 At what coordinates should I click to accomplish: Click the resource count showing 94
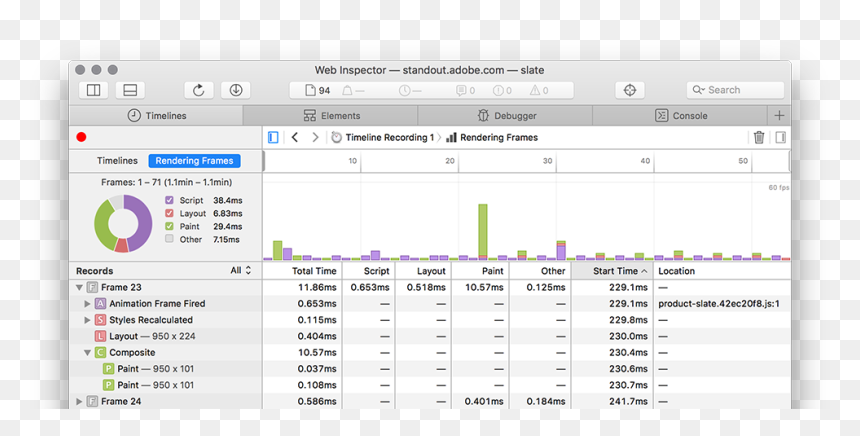tap(318, 90)
